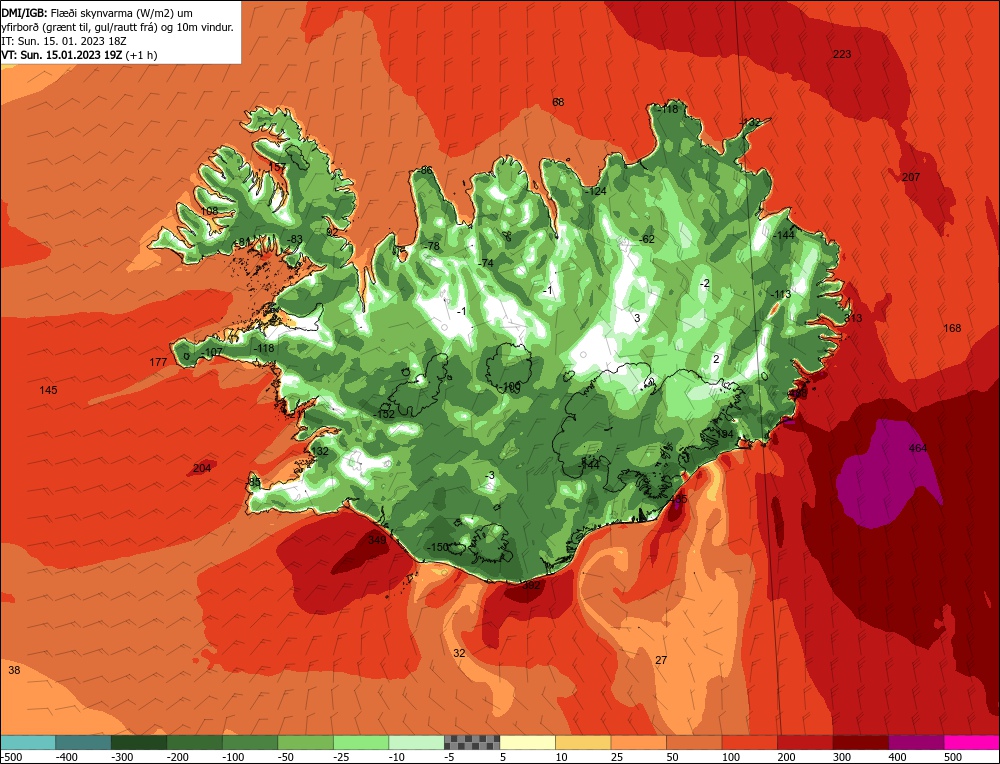Click the map value "38" in the southwest corner
1000x764 pixels.
(14, 670)
